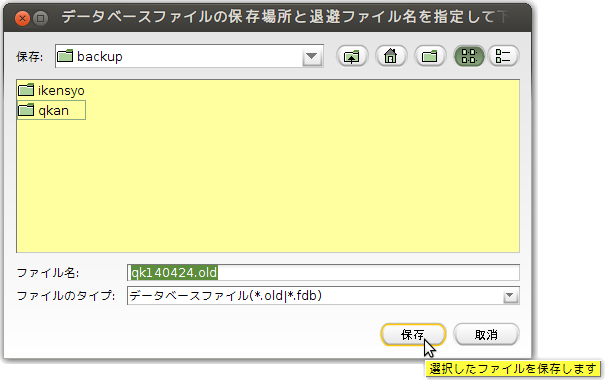This screenshot has width=605, height=380.
Task: Open the backup location dropdown
Action: pyautogui.click(x=312, y=57)
